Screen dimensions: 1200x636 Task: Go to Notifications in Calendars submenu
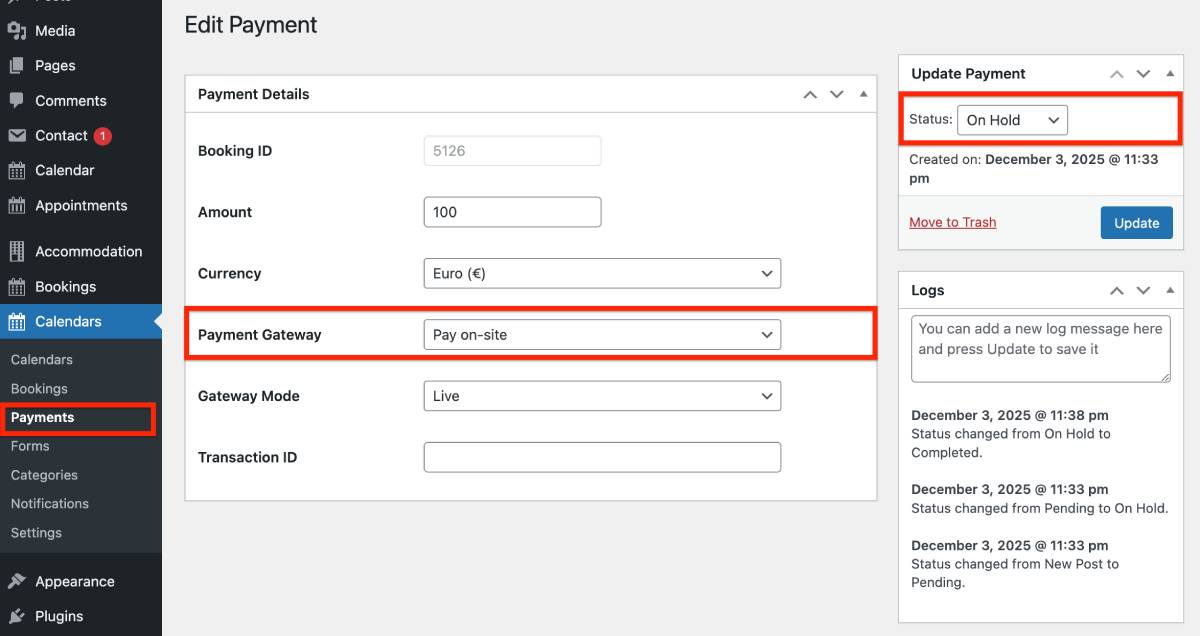[50, 504]
